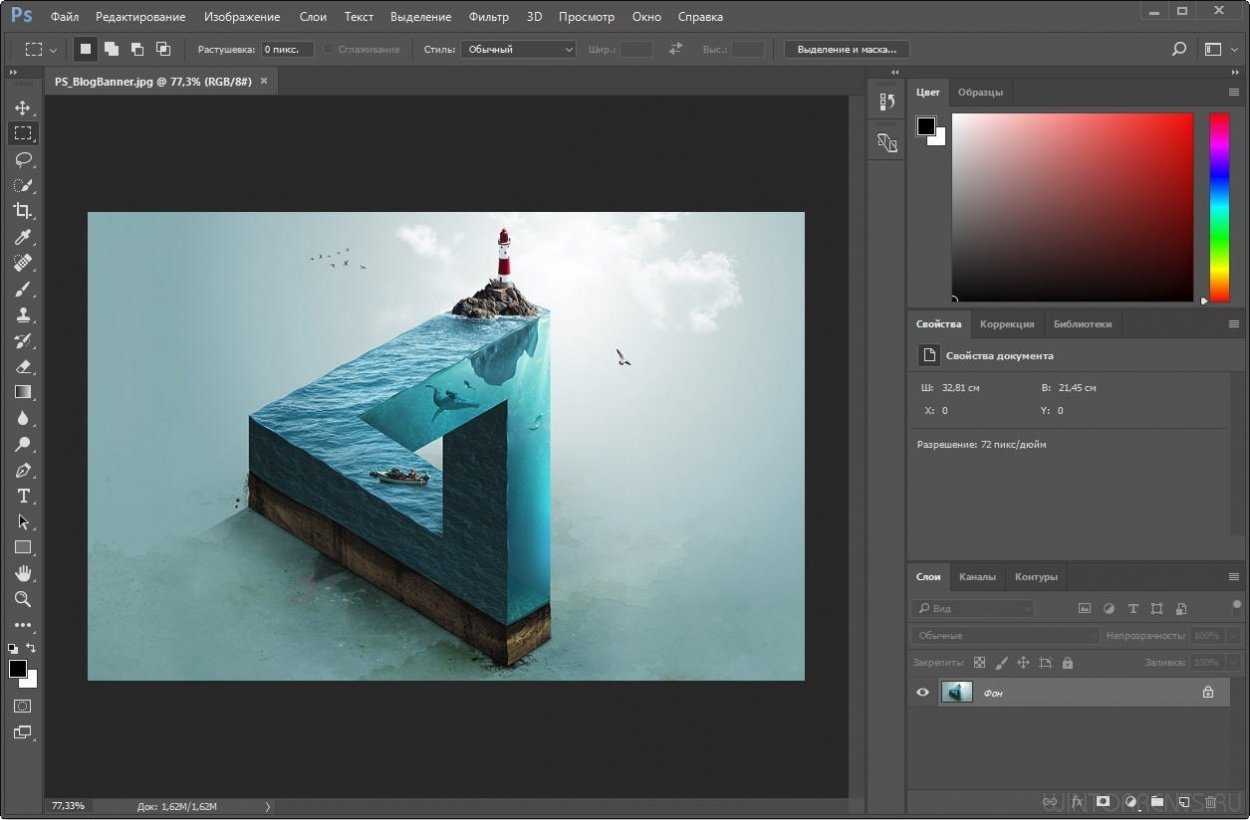Image resolution: width=1250 pixels, height=820 pixels.
Task: Open the Фильтр menu
Action: point(488,17)
